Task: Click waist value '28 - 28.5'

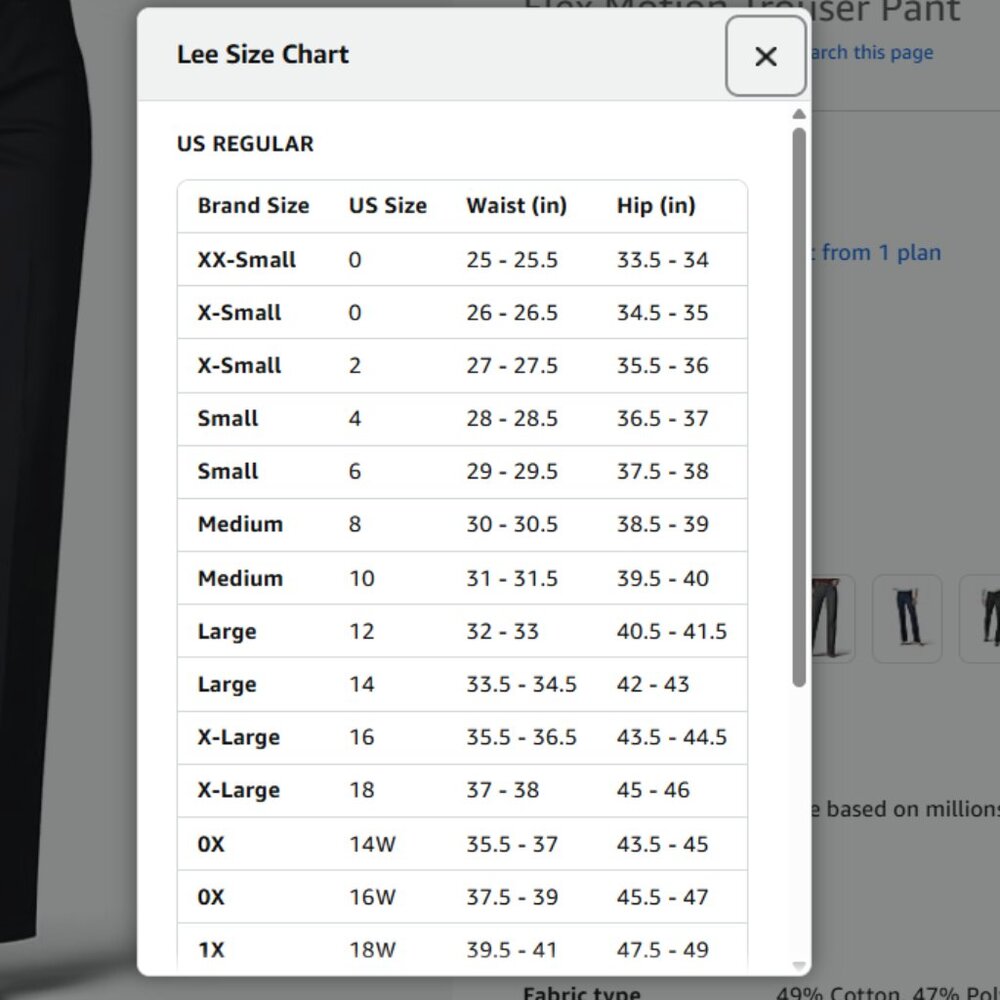Action: (512, 418)
